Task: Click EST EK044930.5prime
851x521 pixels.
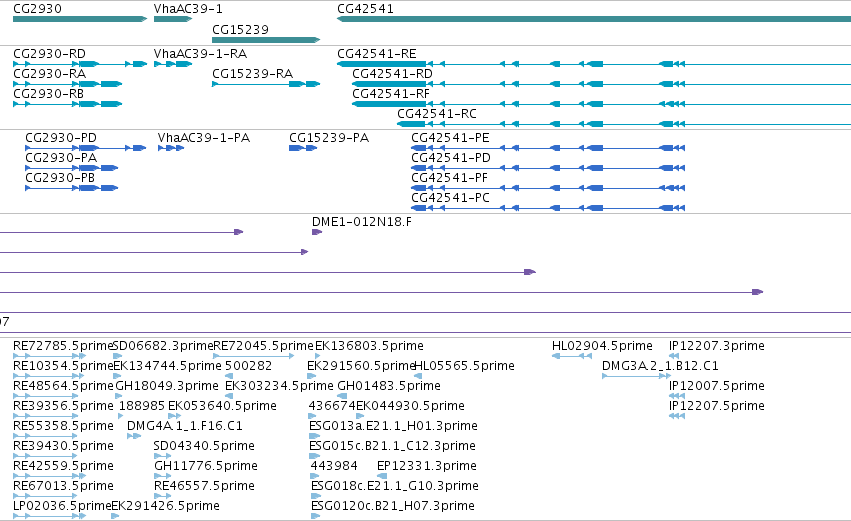Action: click(360, 416)
